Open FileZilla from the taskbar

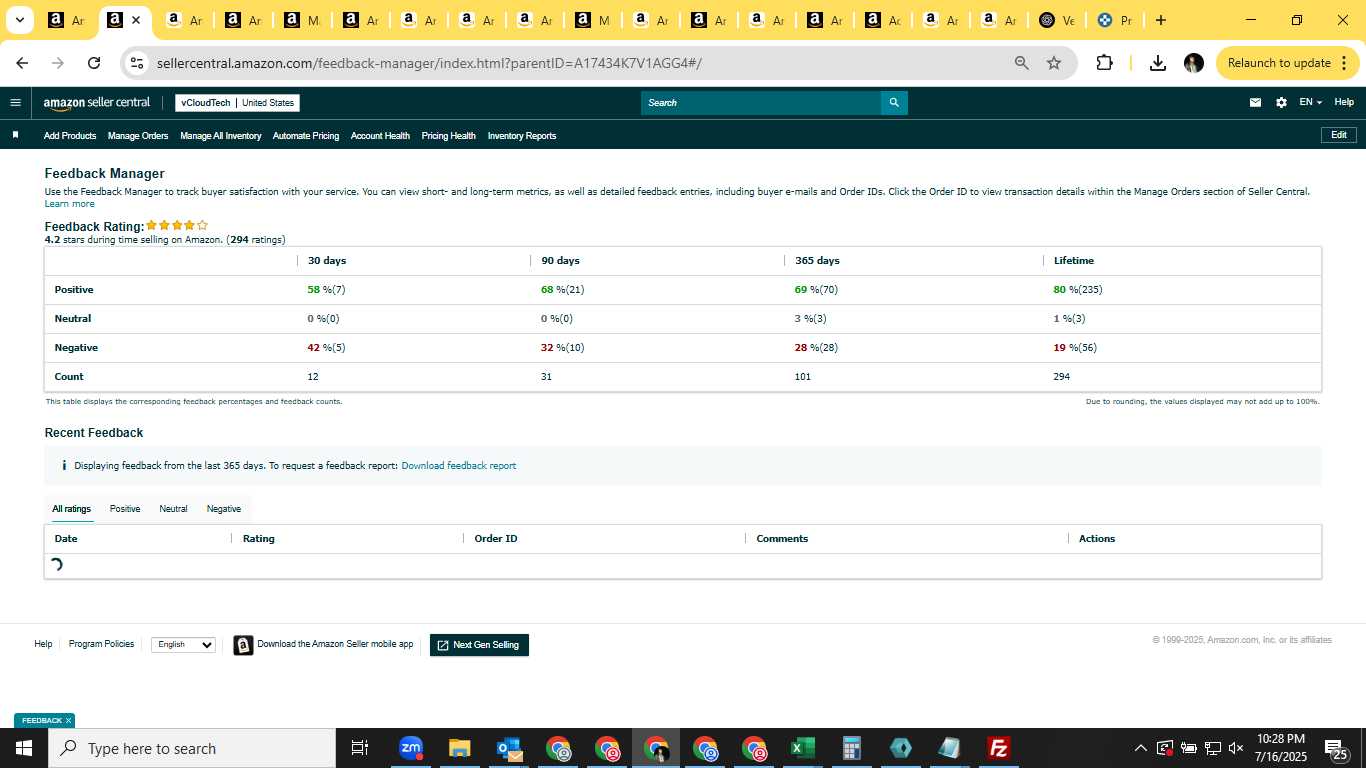(x=998, y=748)
